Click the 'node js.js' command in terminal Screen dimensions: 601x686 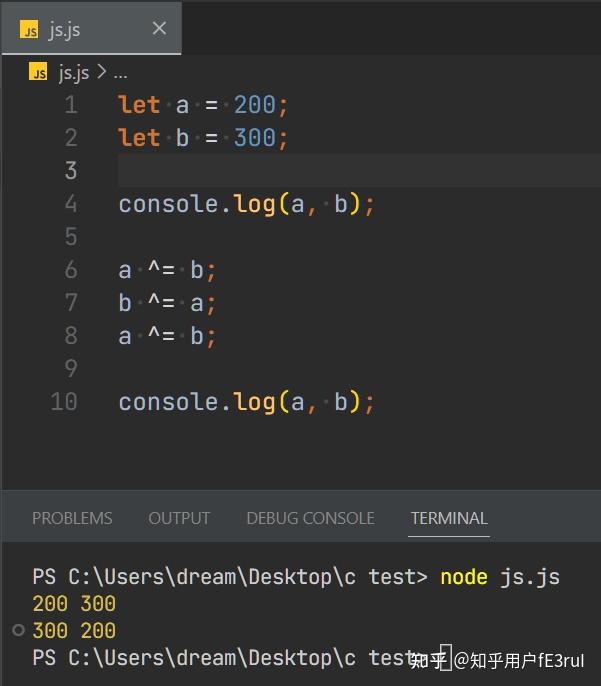[x=500, y=577]
